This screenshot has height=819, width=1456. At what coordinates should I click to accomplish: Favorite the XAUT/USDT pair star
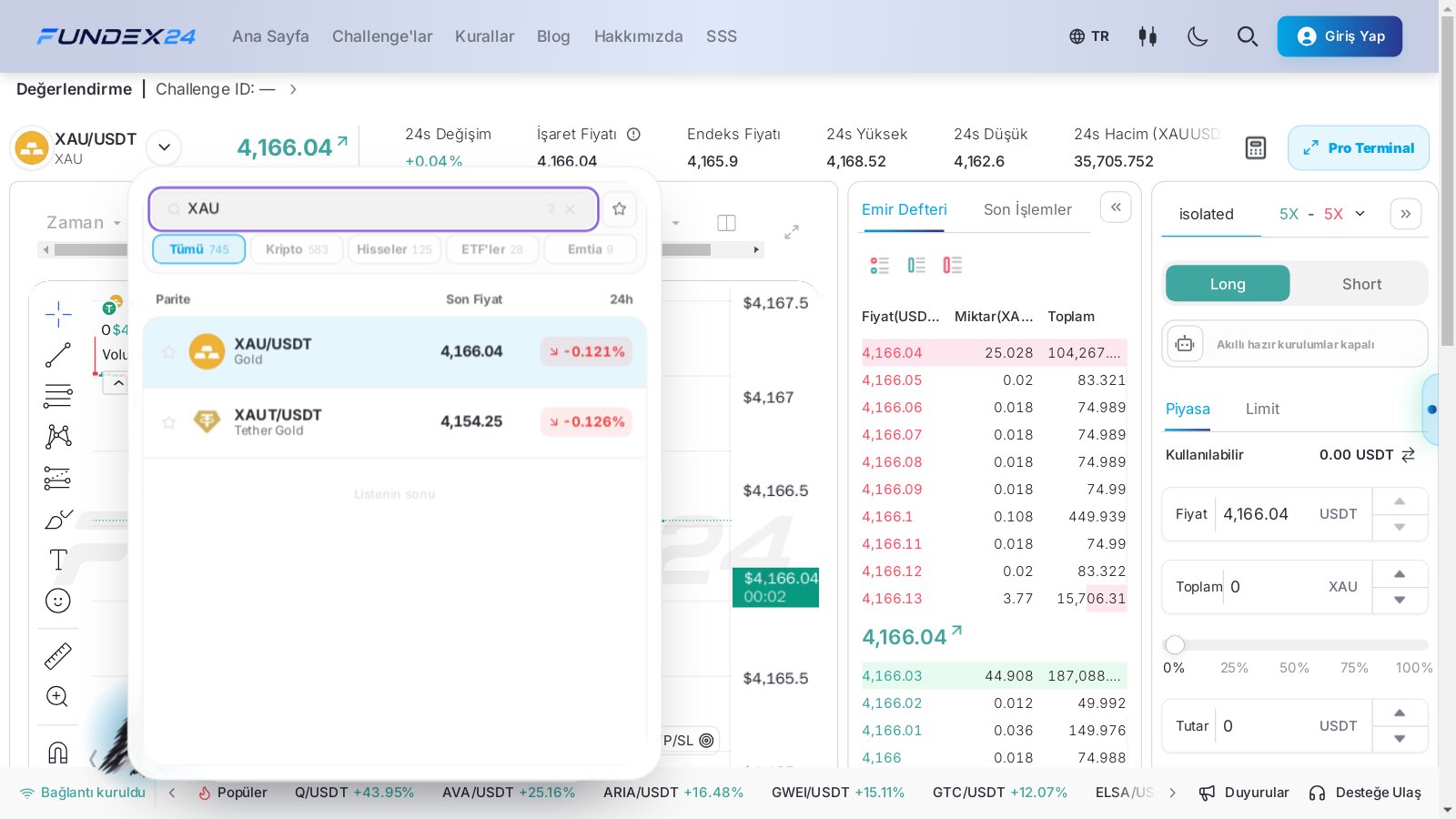pyautogui.click(x=168, y=422)
